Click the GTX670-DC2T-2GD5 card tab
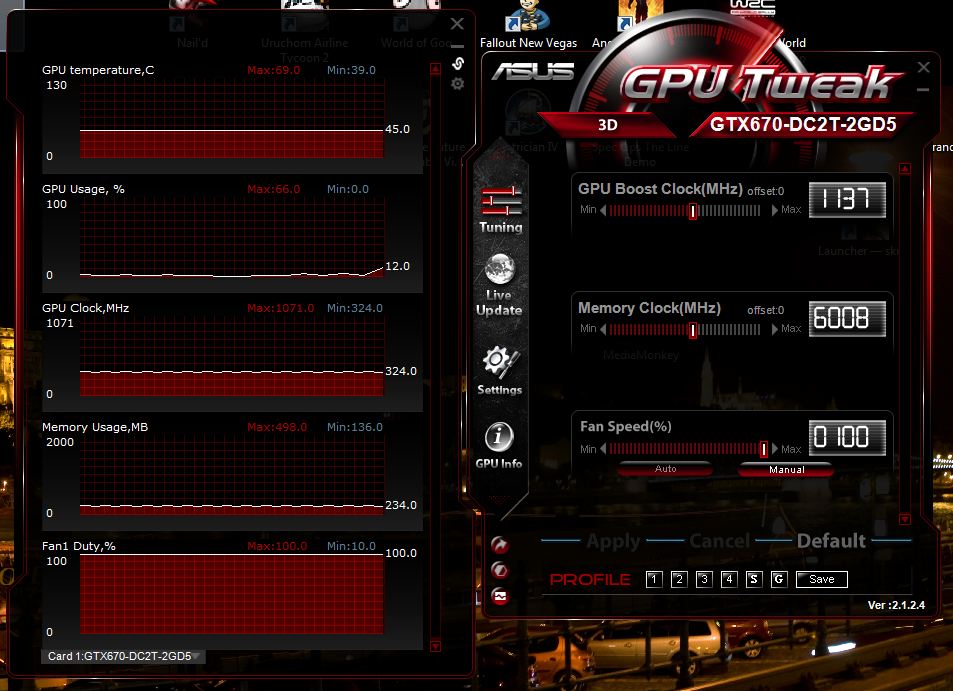The width and height of the screenshot is (953, 691). pos(803,125)
